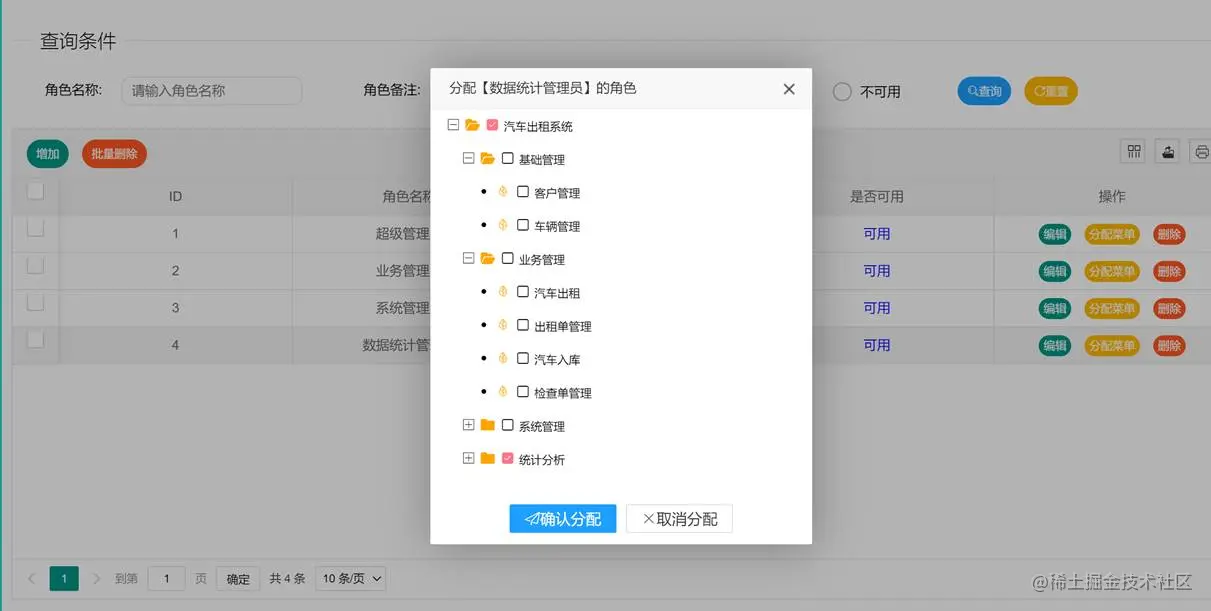Click 删除 in the ID 4 row
1211x611 pixels.
(1169, 345)
